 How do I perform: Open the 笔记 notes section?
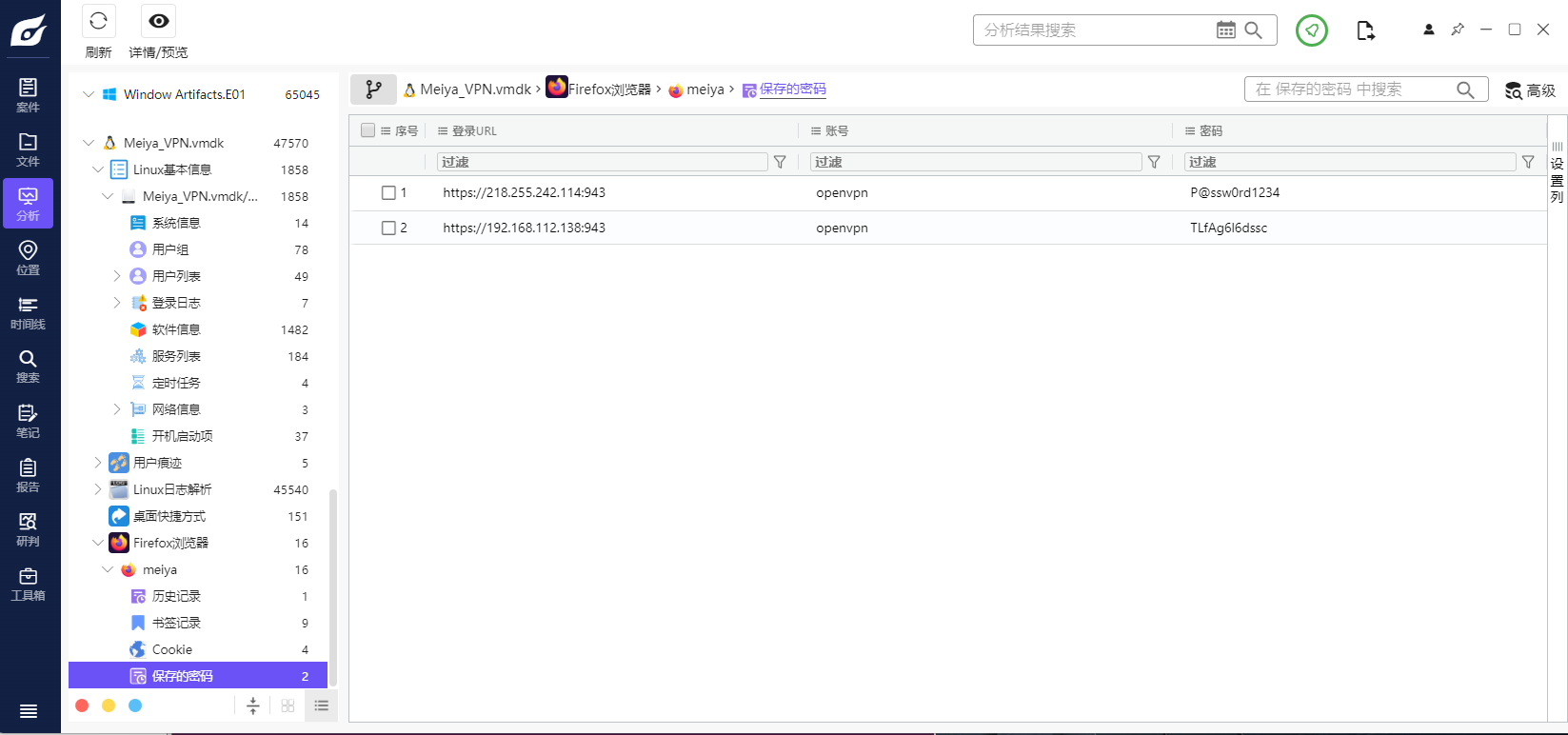pyautogui.click(x=28, y=421)
